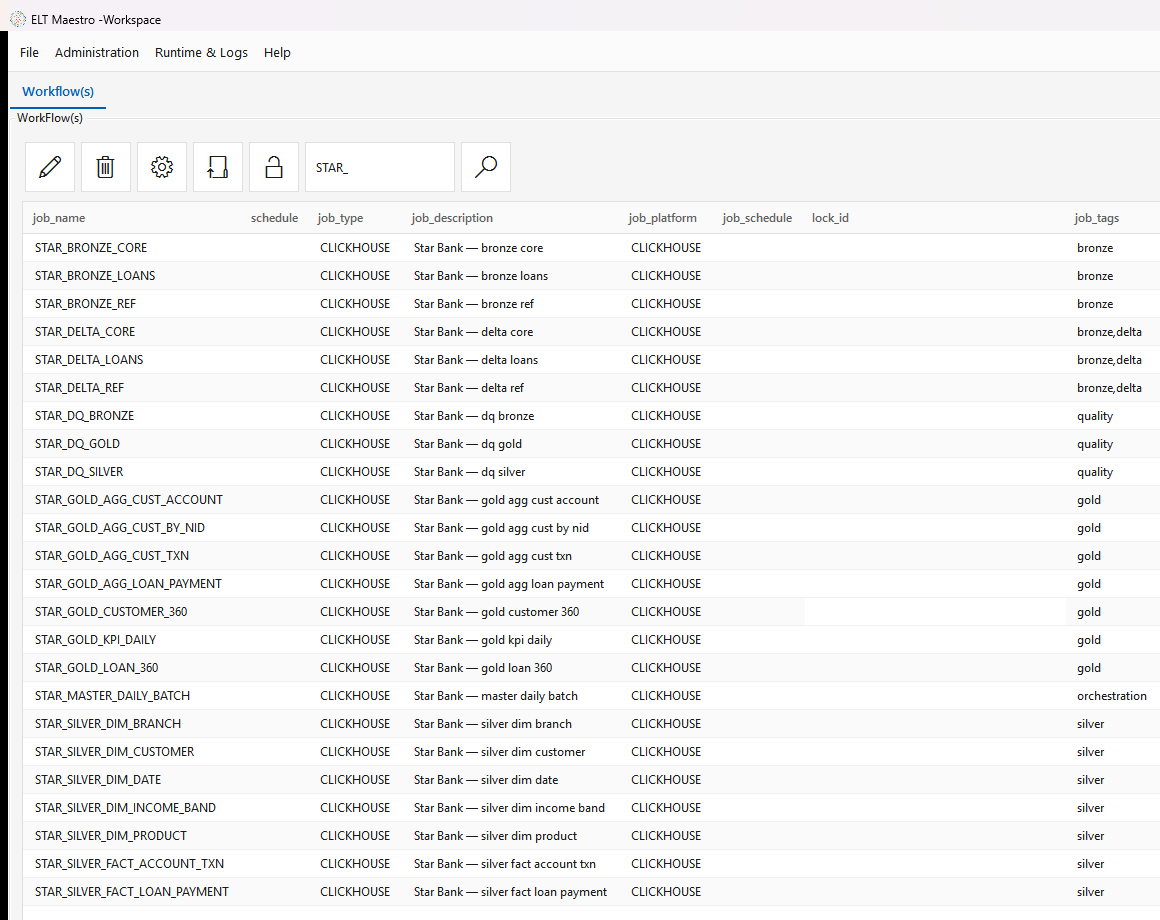Select the STAR_GOLD_AGG_CUST_ACCOUNT job

click(129, 500)
